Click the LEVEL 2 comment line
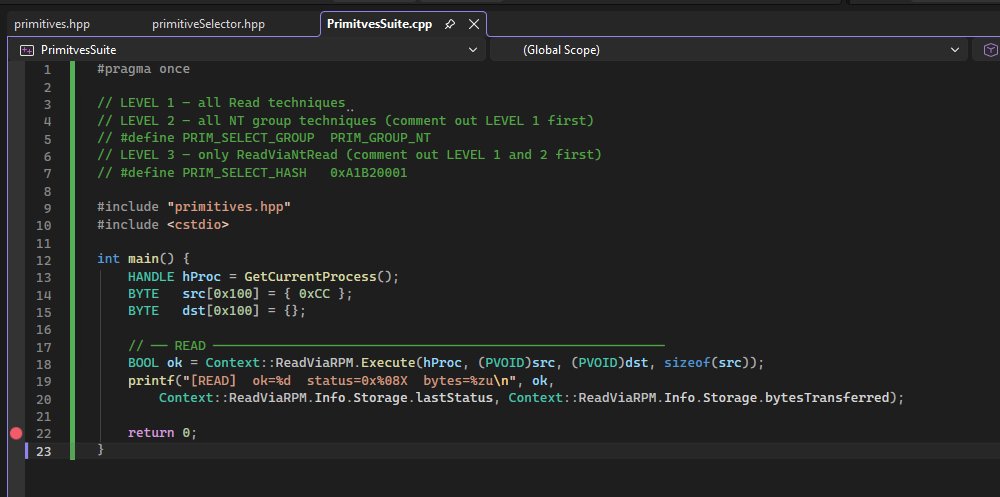This screenshot has height=497, width=1000. (345, 121)
